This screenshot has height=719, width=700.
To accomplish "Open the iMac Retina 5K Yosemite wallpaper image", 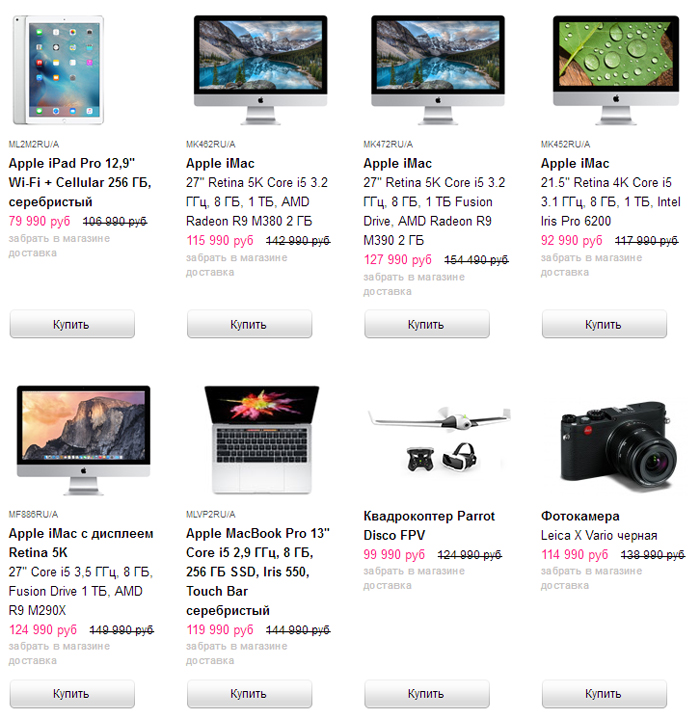I will (x=83, y=440).
